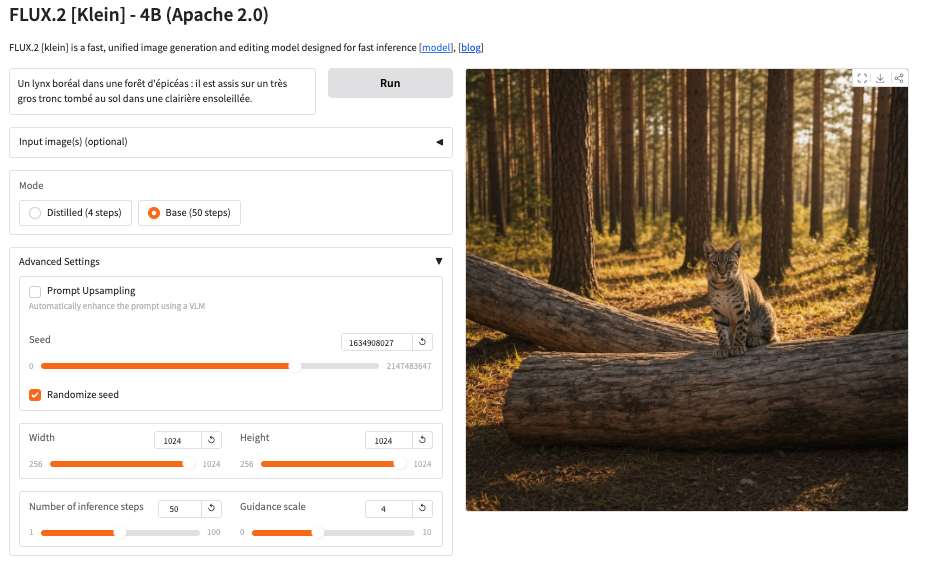Reset the Width value
The width and height of the screenshot is (928, 561).
(x=211, y=440)
